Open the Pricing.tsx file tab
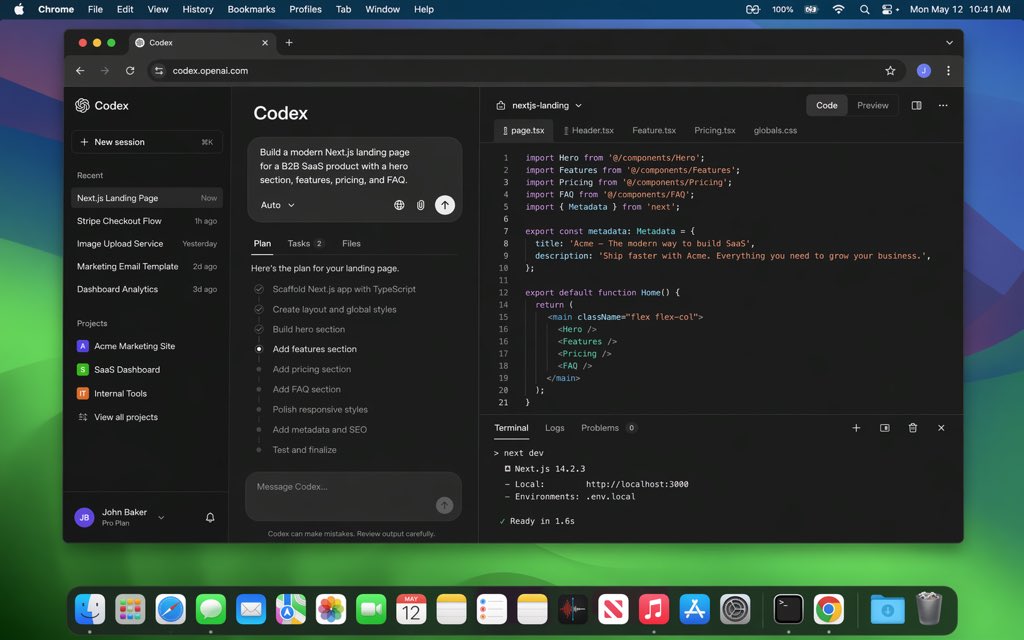The height and width of the screenshot is (640, 1024). point(714,131)
